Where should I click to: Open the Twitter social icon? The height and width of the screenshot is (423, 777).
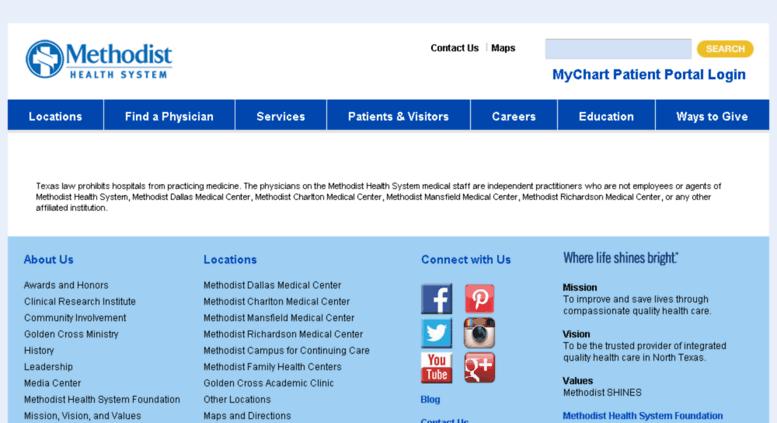[437, 333]
